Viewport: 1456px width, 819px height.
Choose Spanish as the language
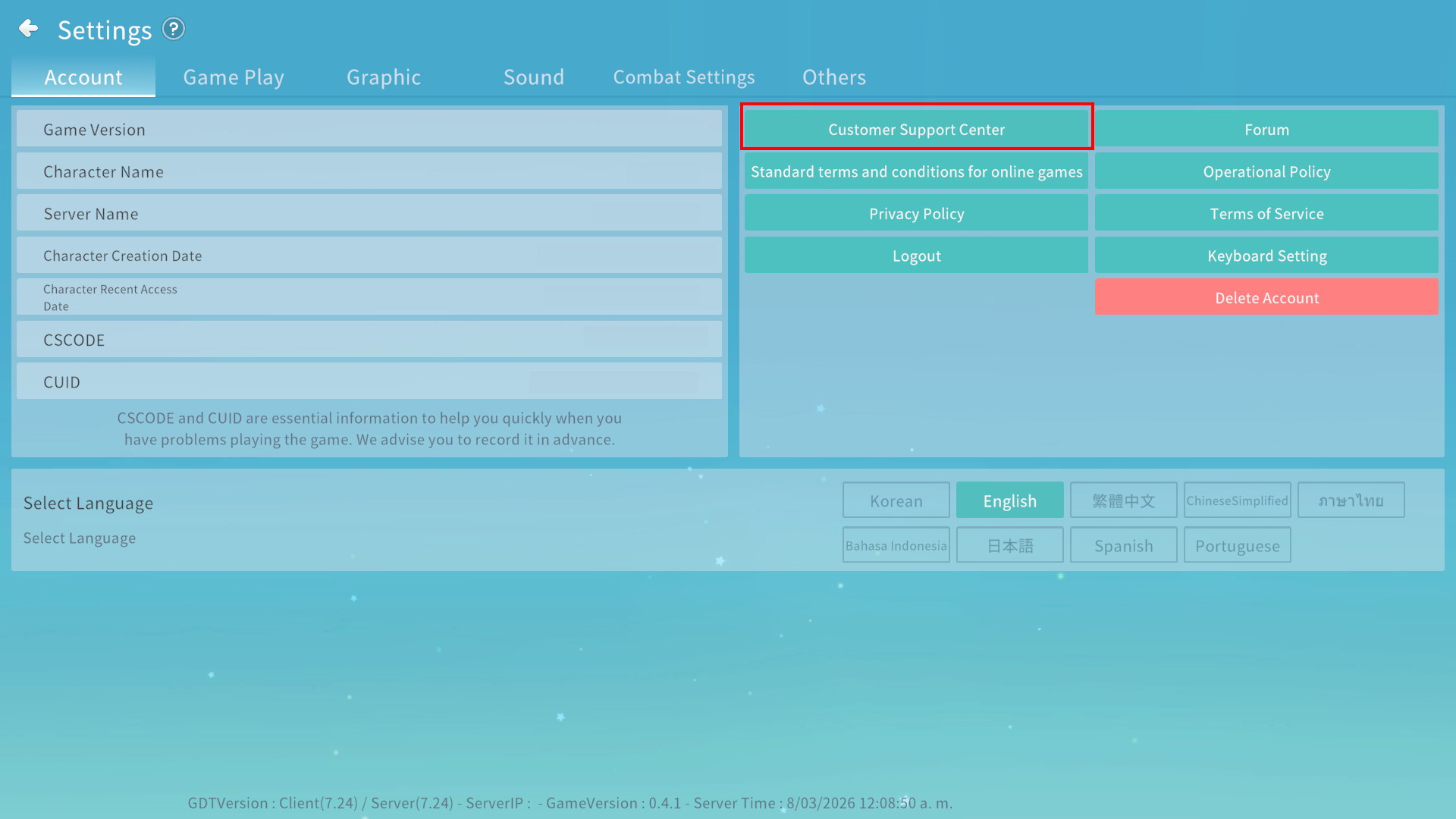click(x=1123, y=546)
